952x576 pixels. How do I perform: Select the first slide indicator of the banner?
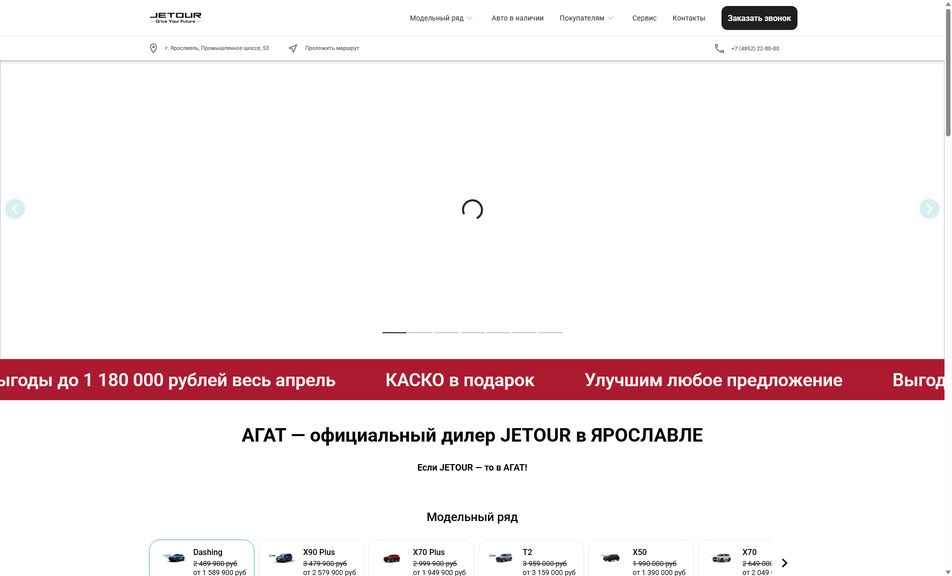[394, 332]
